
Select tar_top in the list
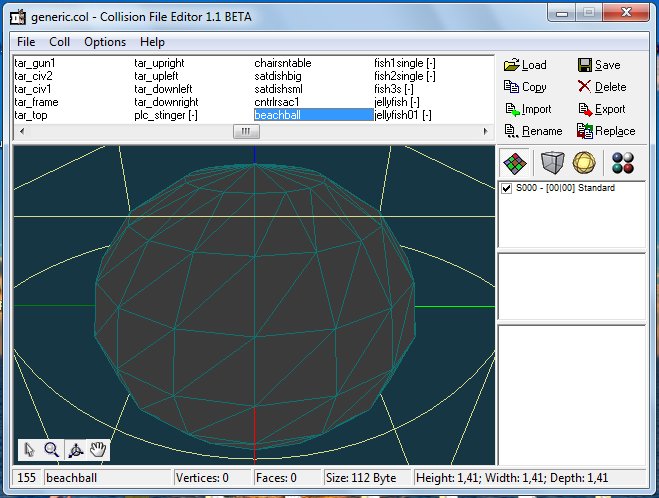31,115
